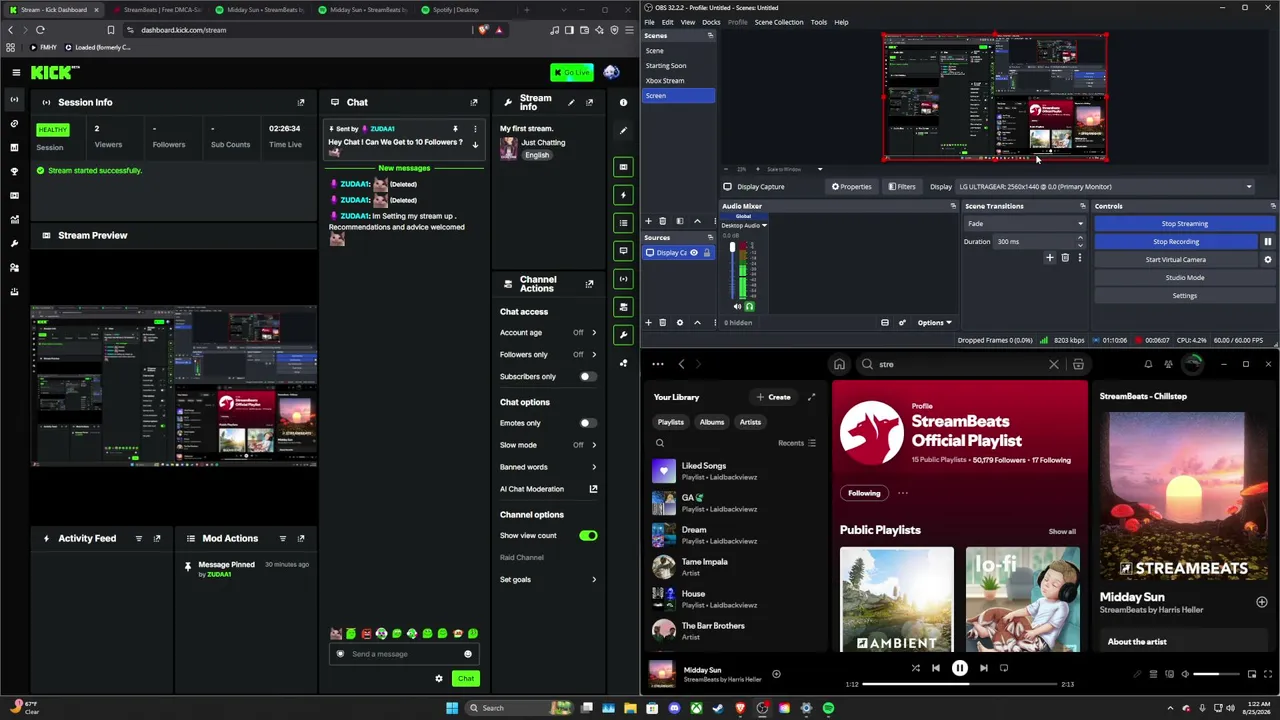Open the OBS Scene Collection menu
Image resolution: width=1280 pixels, height=720 pixels.
[779, 22]
